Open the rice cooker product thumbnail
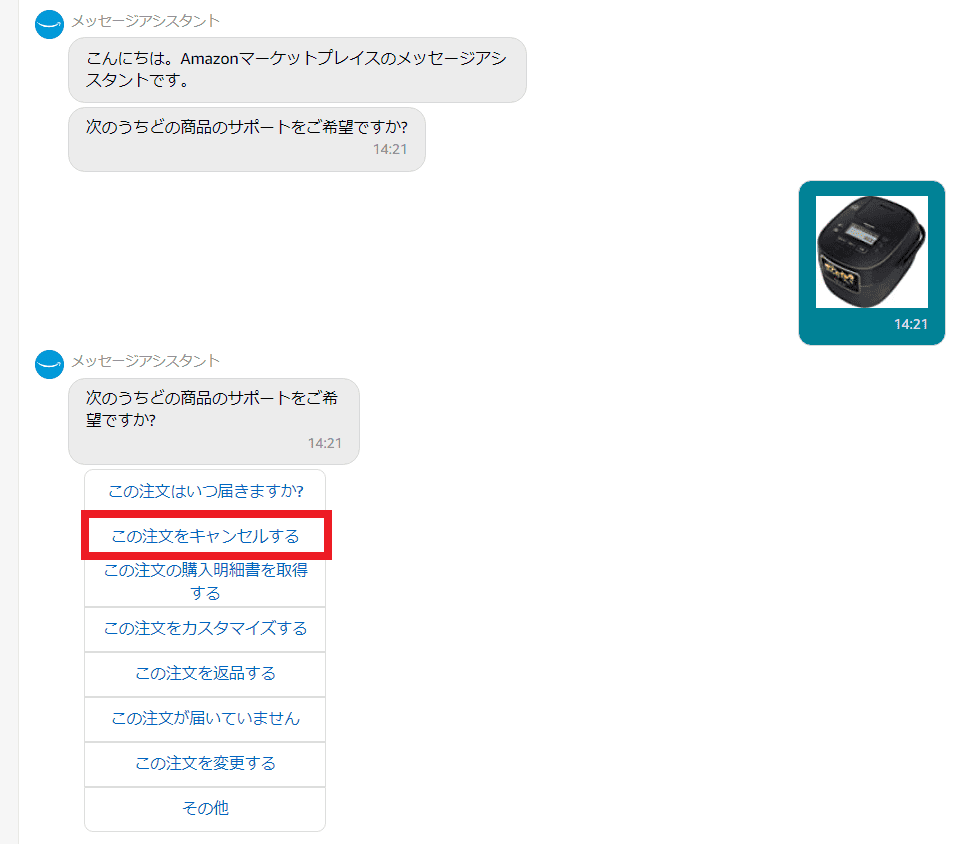Viewport: 959px width, 844px height. tap(872, 251)
